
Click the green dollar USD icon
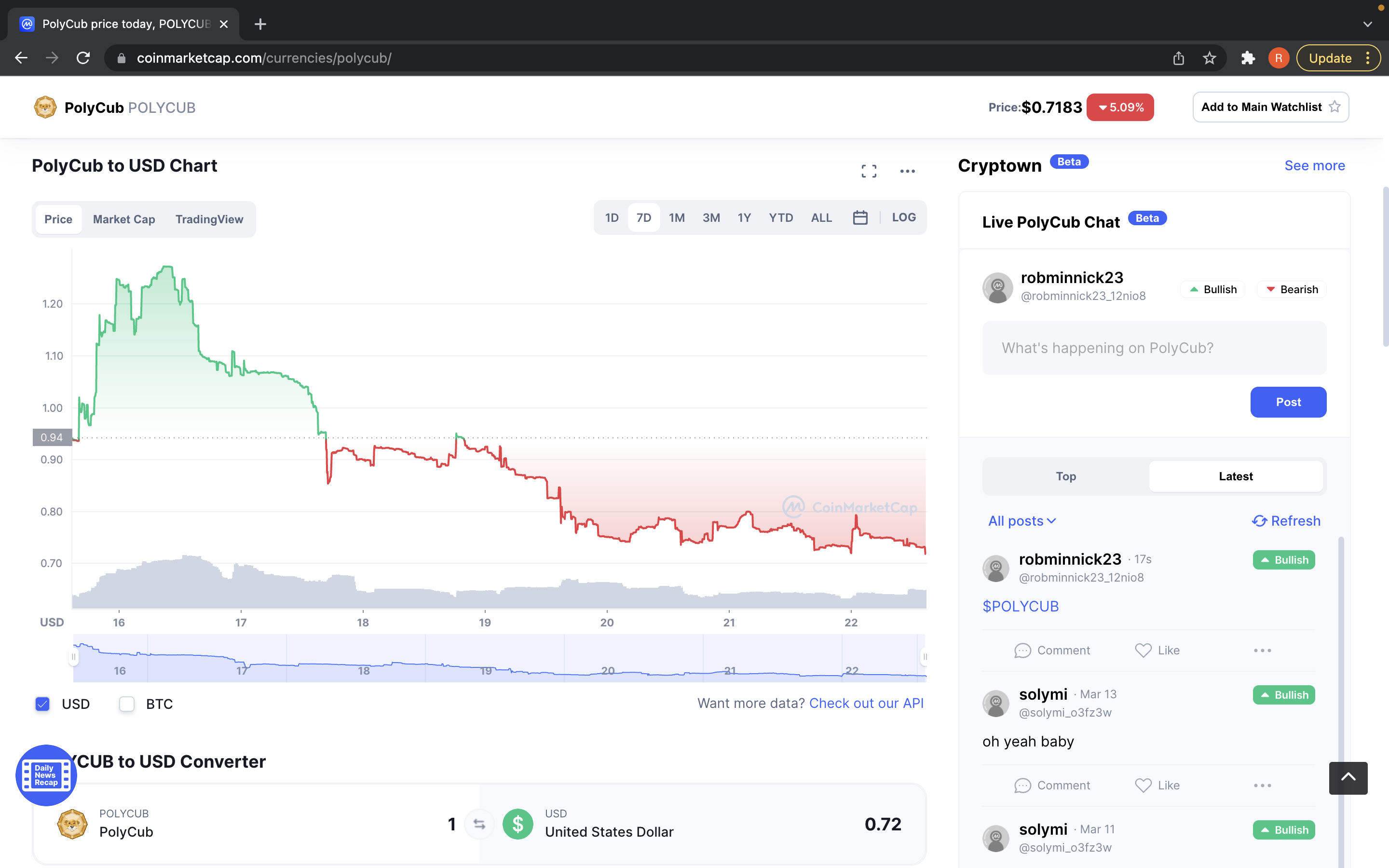click(x=517, y=825)
